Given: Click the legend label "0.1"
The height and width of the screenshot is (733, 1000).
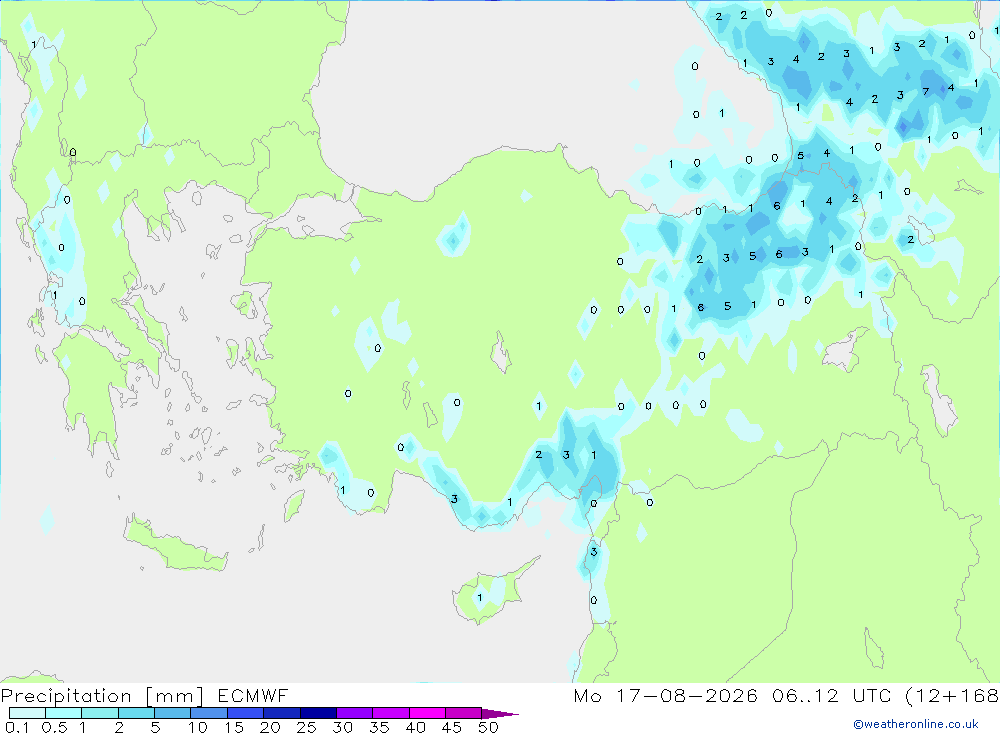Looking at the screenshot, I should 17,727.
